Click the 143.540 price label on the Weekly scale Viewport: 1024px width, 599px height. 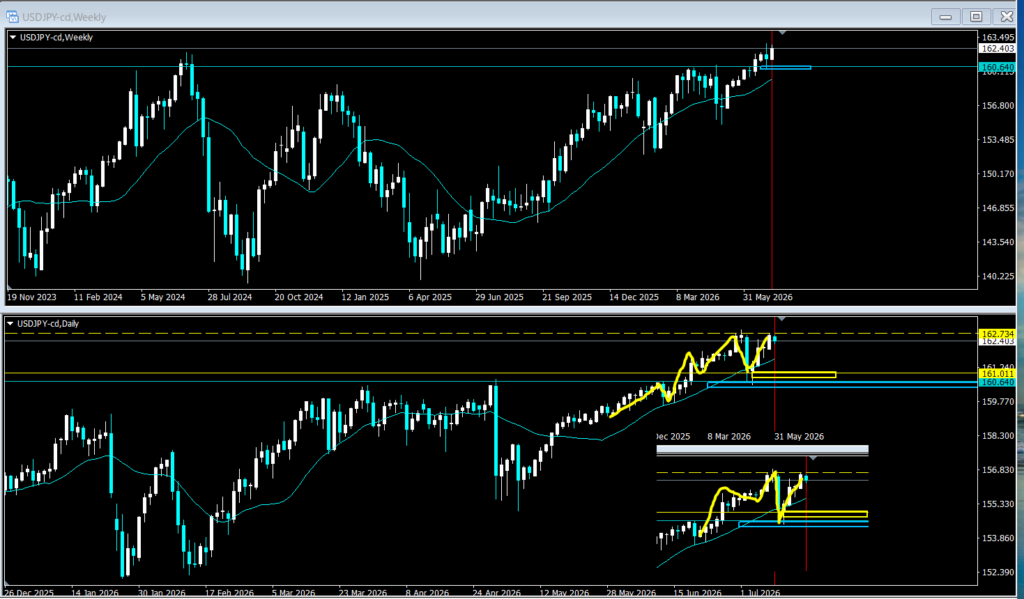pyautogui.click(x=998, y=242)
